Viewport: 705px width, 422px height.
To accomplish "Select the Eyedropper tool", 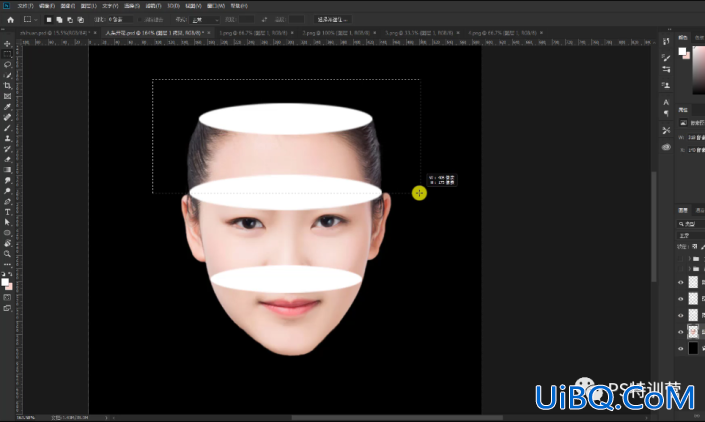I will pyautogui.click(x=7, y=107).
